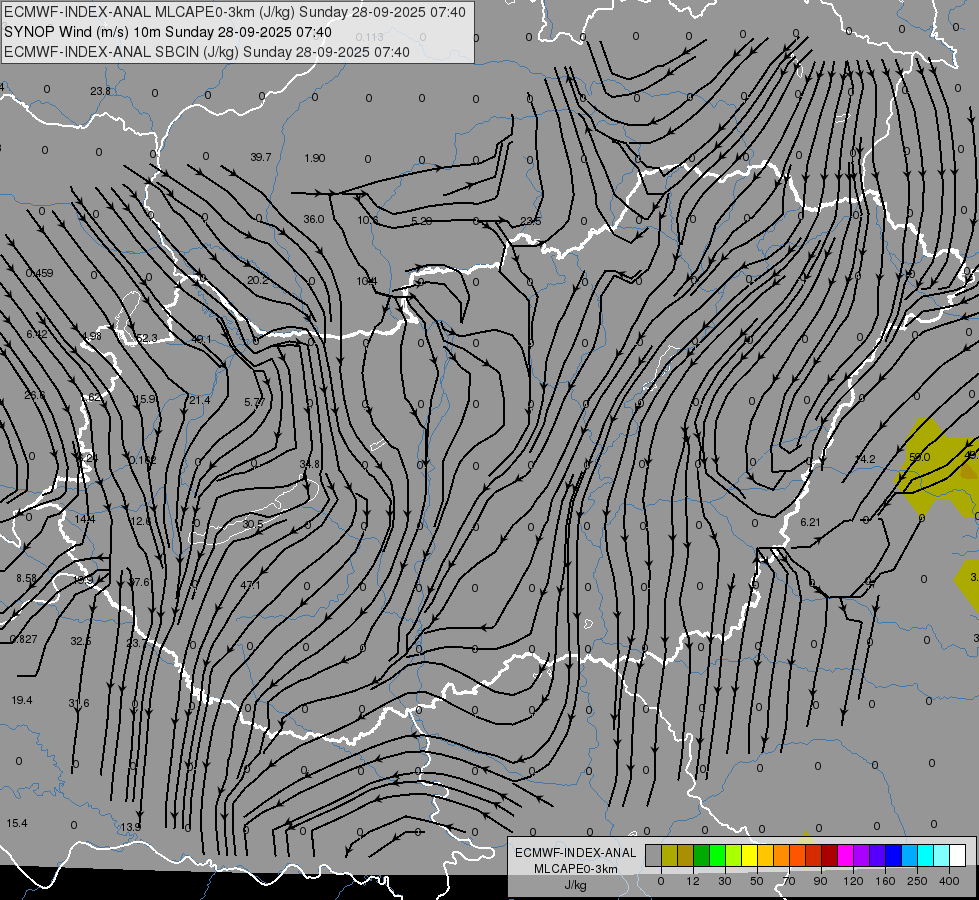Click the map value 0.459
This screenshot has width=979, height=900.
coord(39,274)
